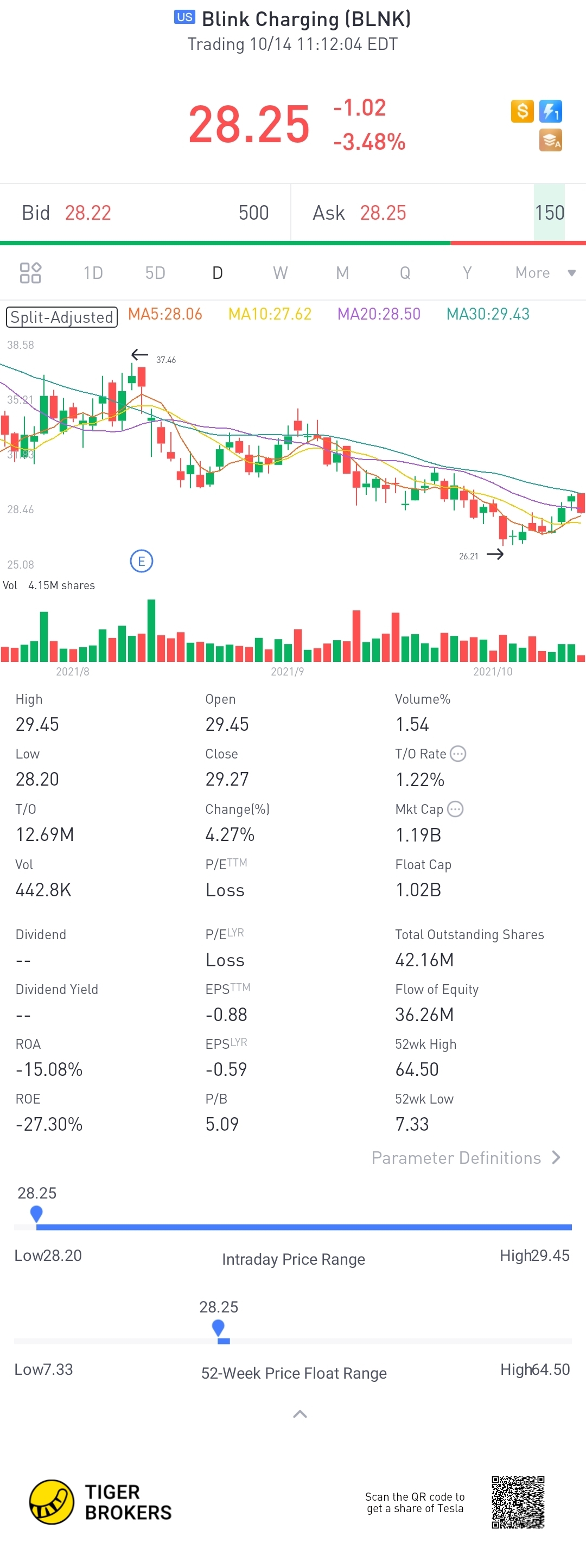This screenshot has height=1568, width=586.
Task: Open Parameter Definitions
Action: click(466, 1157)
